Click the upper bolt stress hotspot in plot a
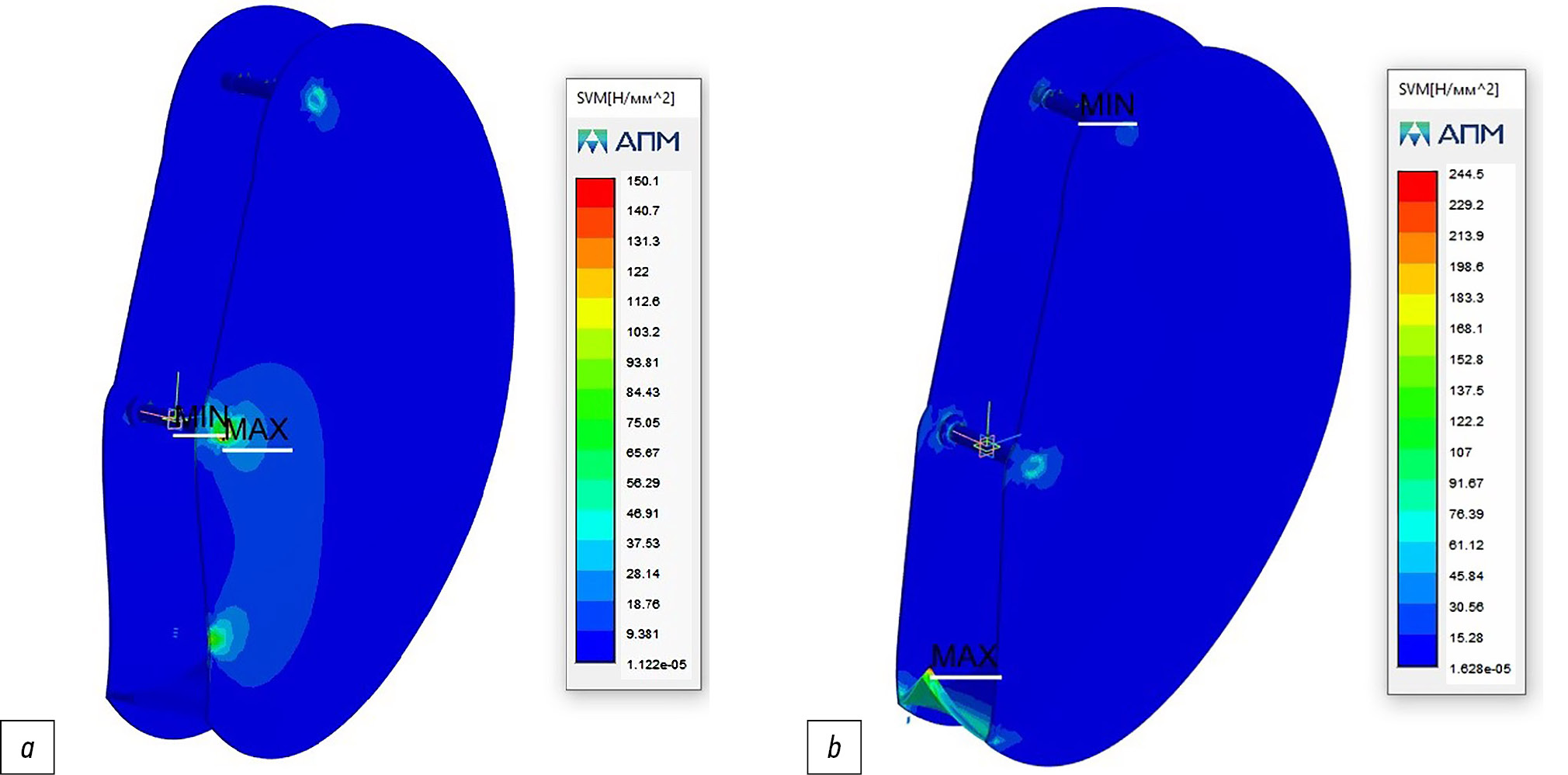This screenshot has height=775, width=1568. click(316, 99)
